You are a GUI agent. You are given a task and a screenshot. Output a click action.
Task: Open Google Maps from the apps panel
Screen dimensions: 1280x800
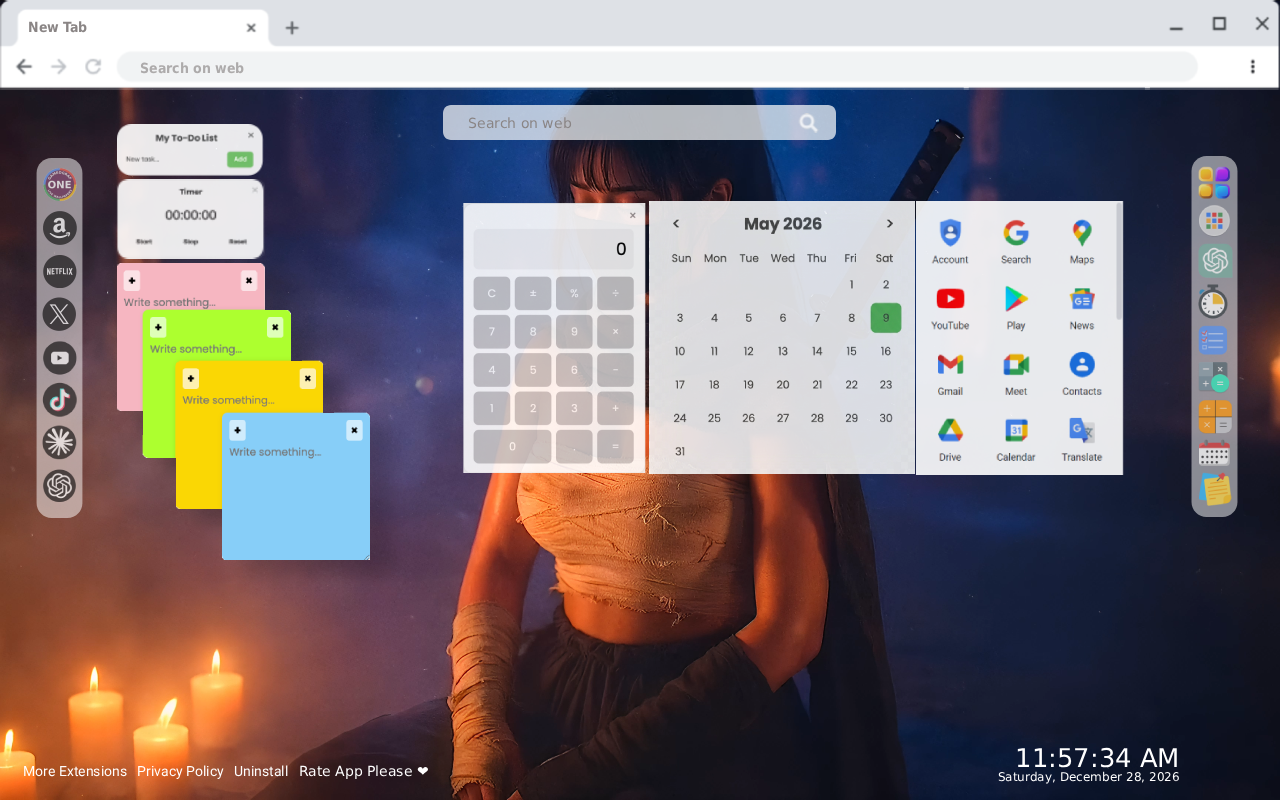tap(1082, 242)
